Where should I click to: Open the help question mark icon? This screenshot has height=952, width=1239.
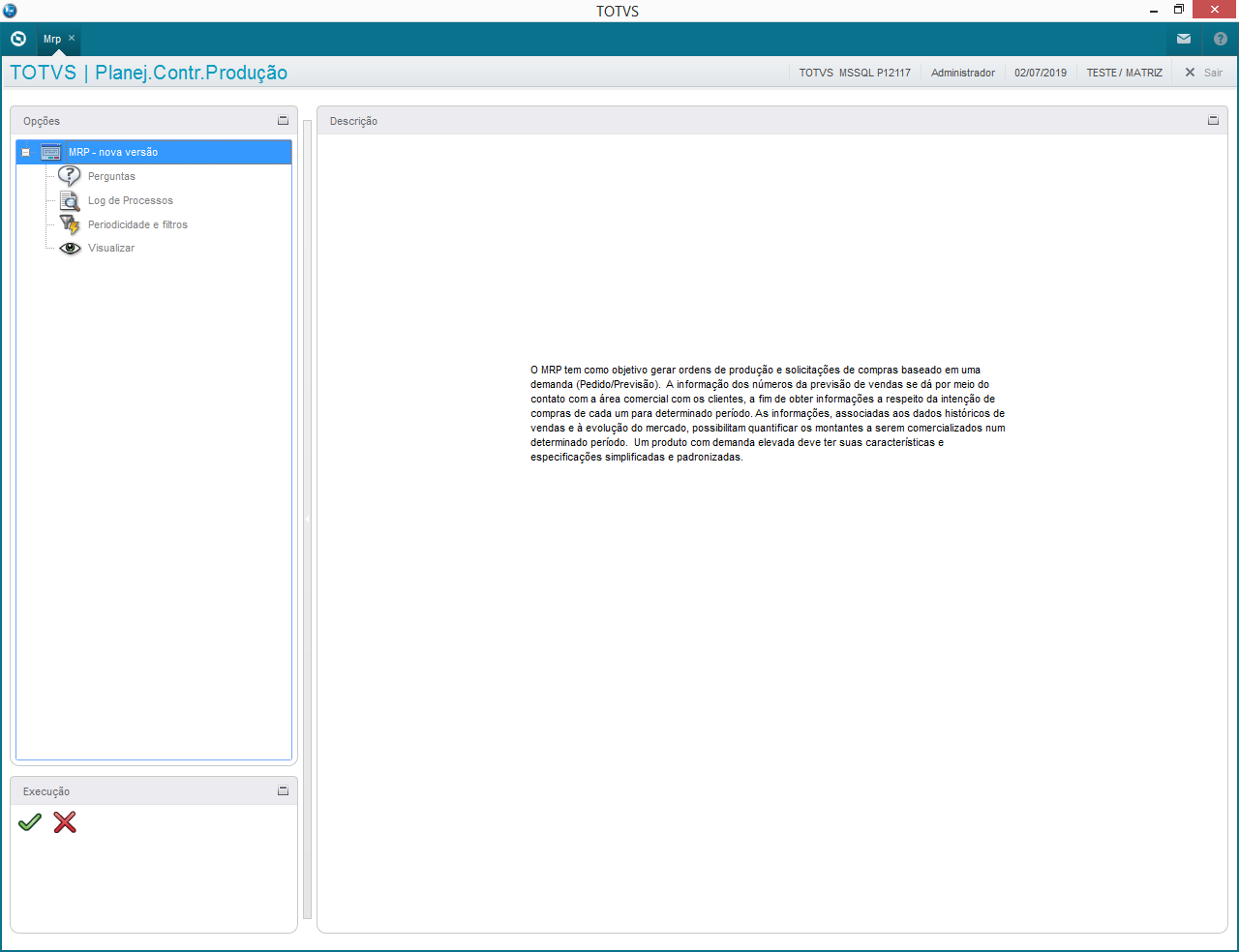1221,40
